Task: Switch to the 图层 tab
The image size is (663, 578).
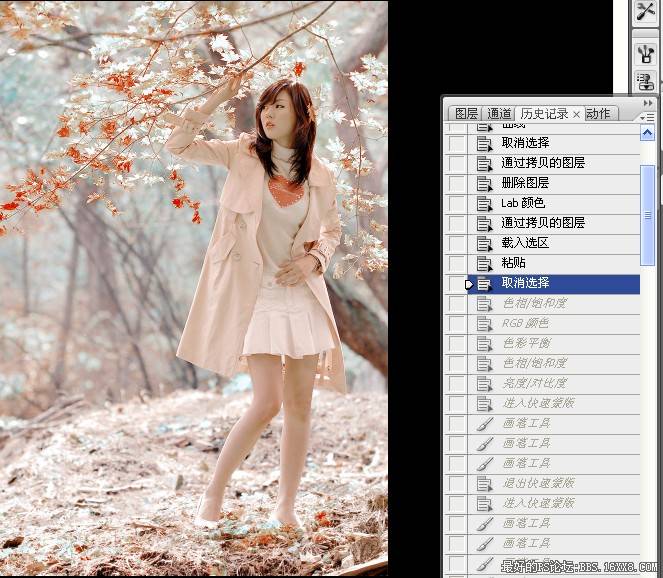Action: pos(466,113)
